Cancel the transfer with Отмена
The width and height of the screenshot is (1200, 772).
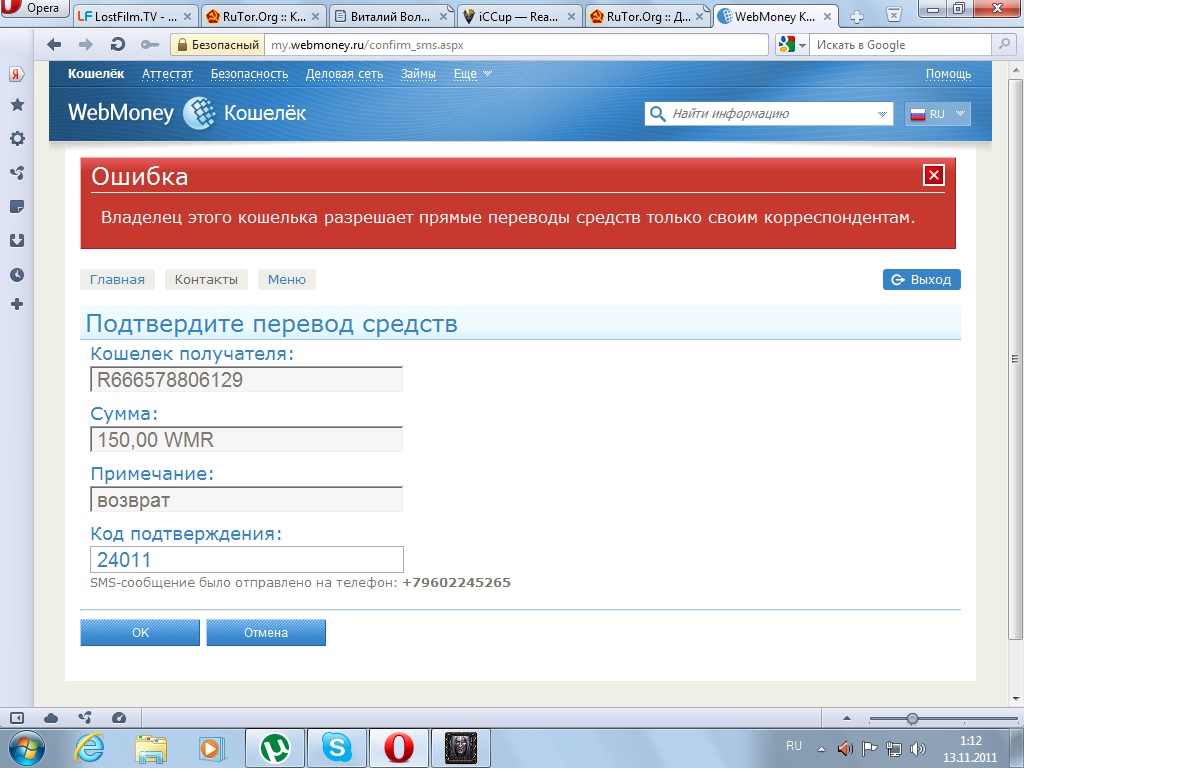(266, 632)
